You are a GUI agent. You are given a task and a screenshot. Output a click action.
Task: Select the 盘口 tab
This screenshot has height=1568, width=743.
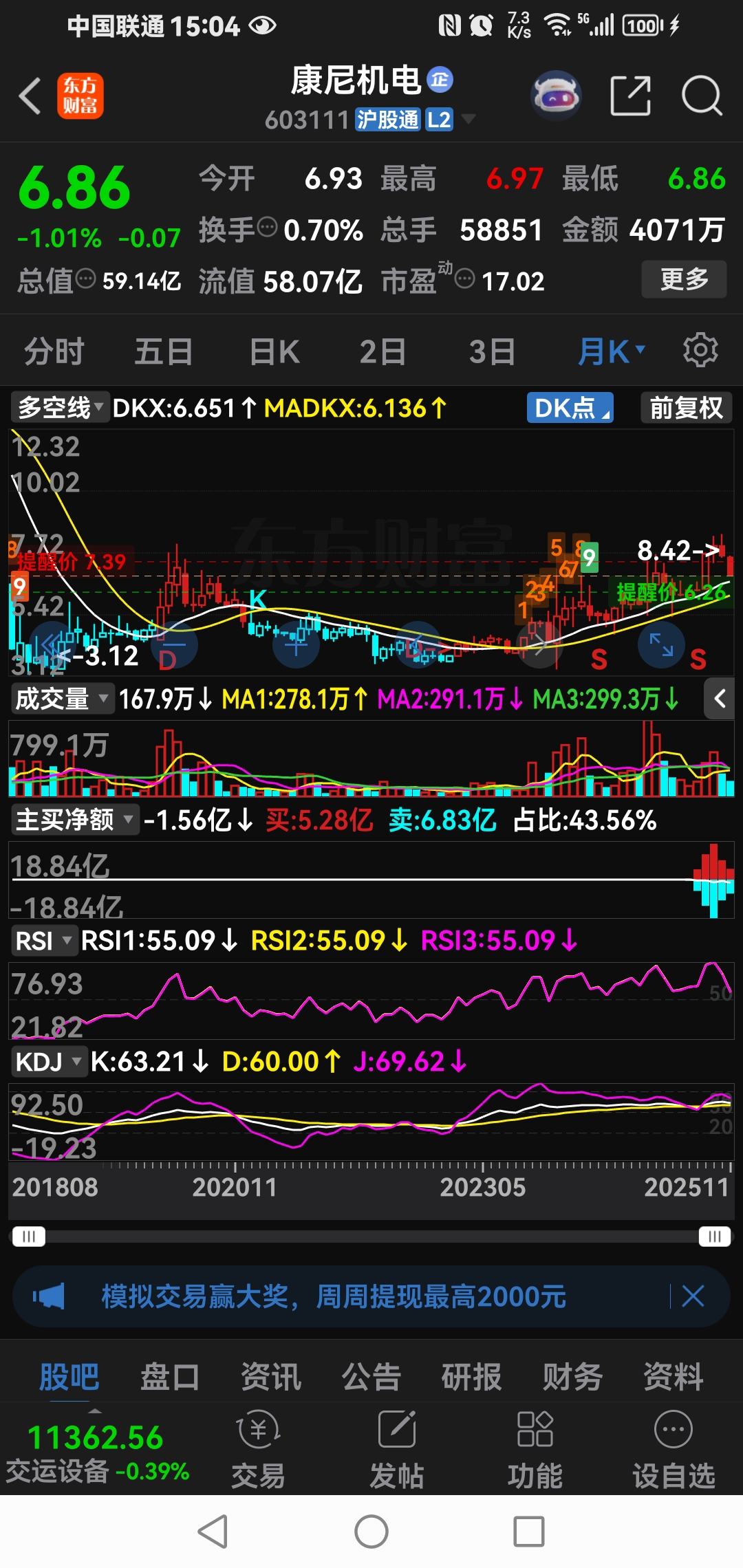click(170, 1377)
